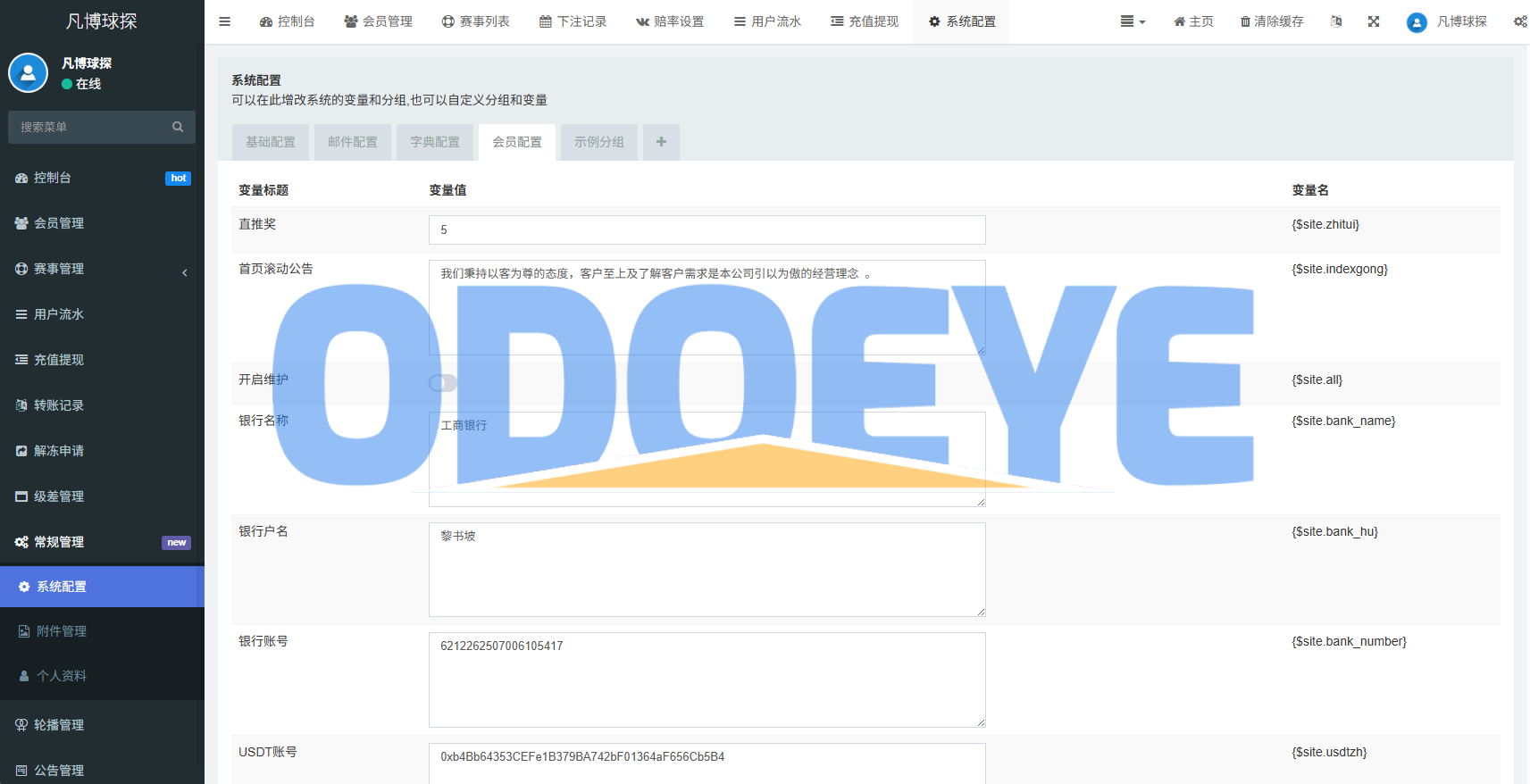Open sidebar 充值提现 entry
Screen dimensions: 1530x784
point(102,360)
